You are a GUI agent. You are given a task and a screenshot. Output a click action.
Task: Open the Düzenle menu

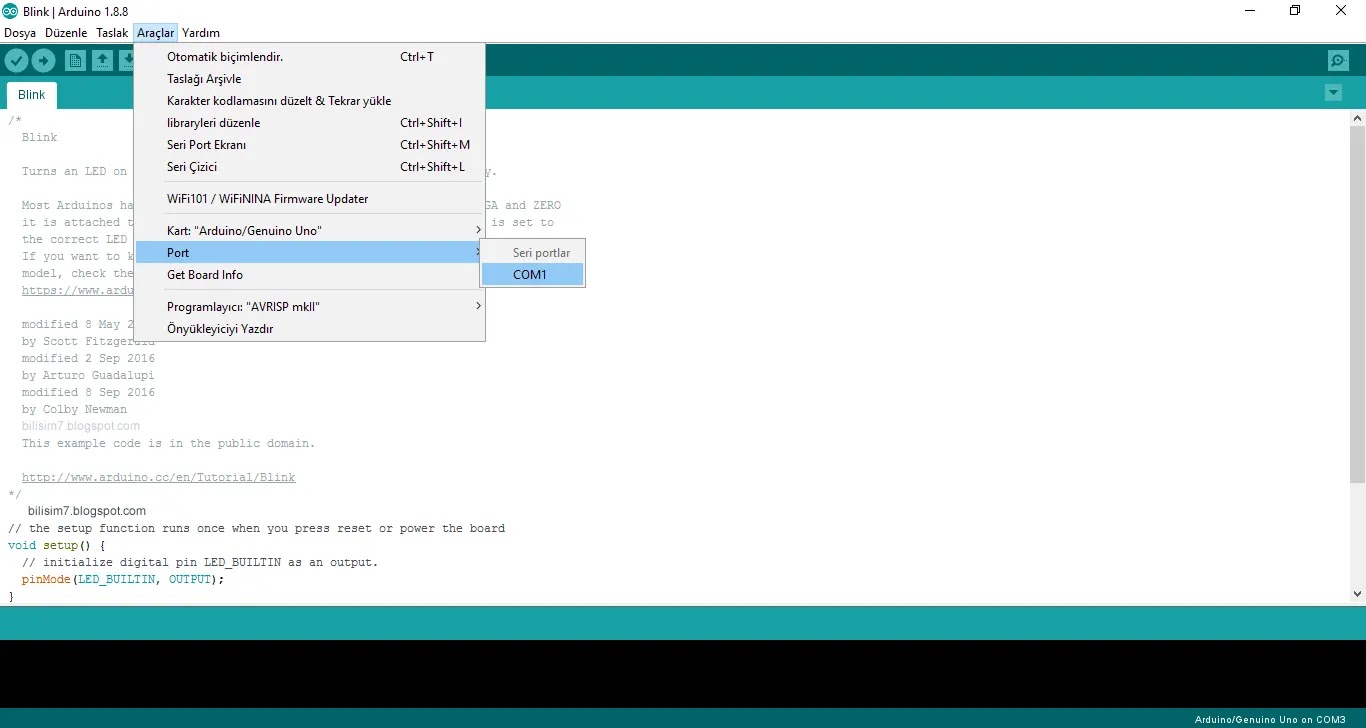[66, 33]
